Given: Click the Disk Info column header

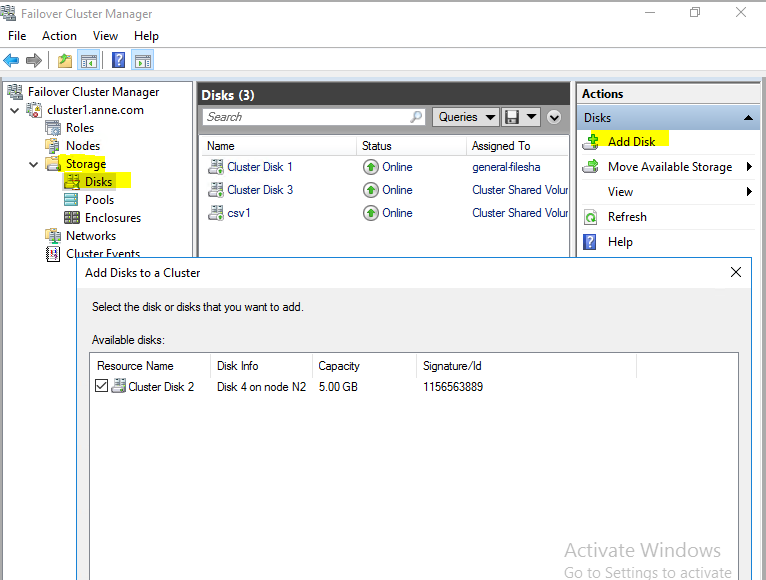Looking at the screenshot, I should [261, 366].
